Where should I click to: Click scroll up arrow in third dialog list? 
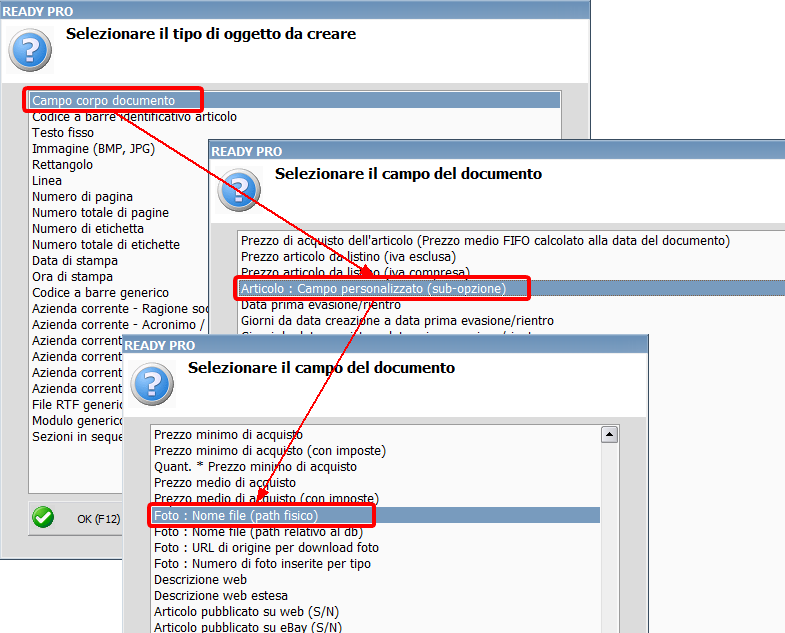click(x=609, y=435)
